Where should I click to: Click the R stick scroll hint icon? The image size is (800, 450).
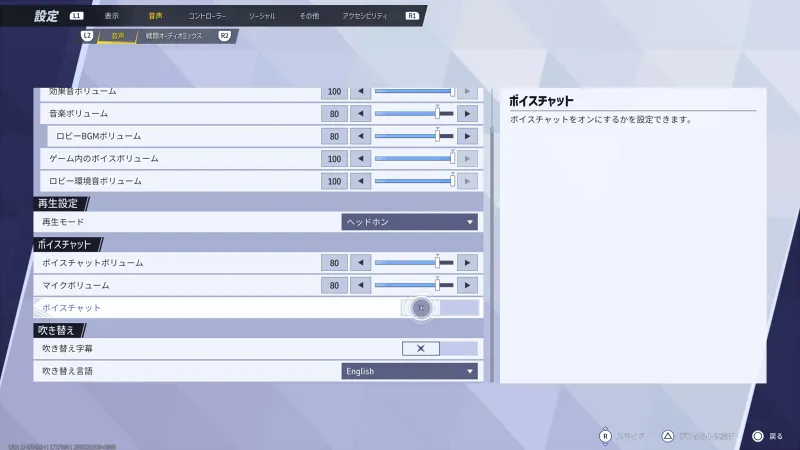click(605, 436)
